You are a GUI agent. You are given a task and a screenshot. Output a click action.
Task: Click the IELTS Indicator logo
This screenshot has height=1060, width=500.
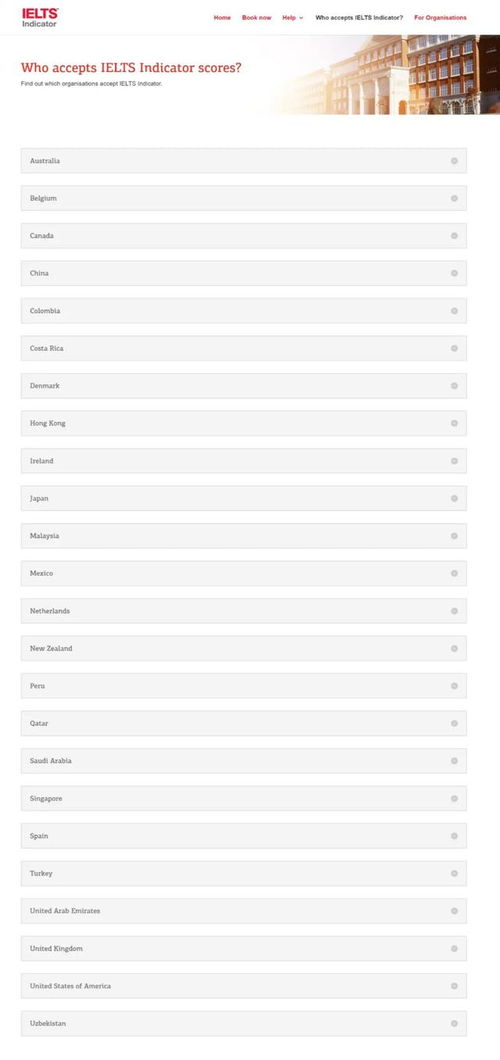40,18
